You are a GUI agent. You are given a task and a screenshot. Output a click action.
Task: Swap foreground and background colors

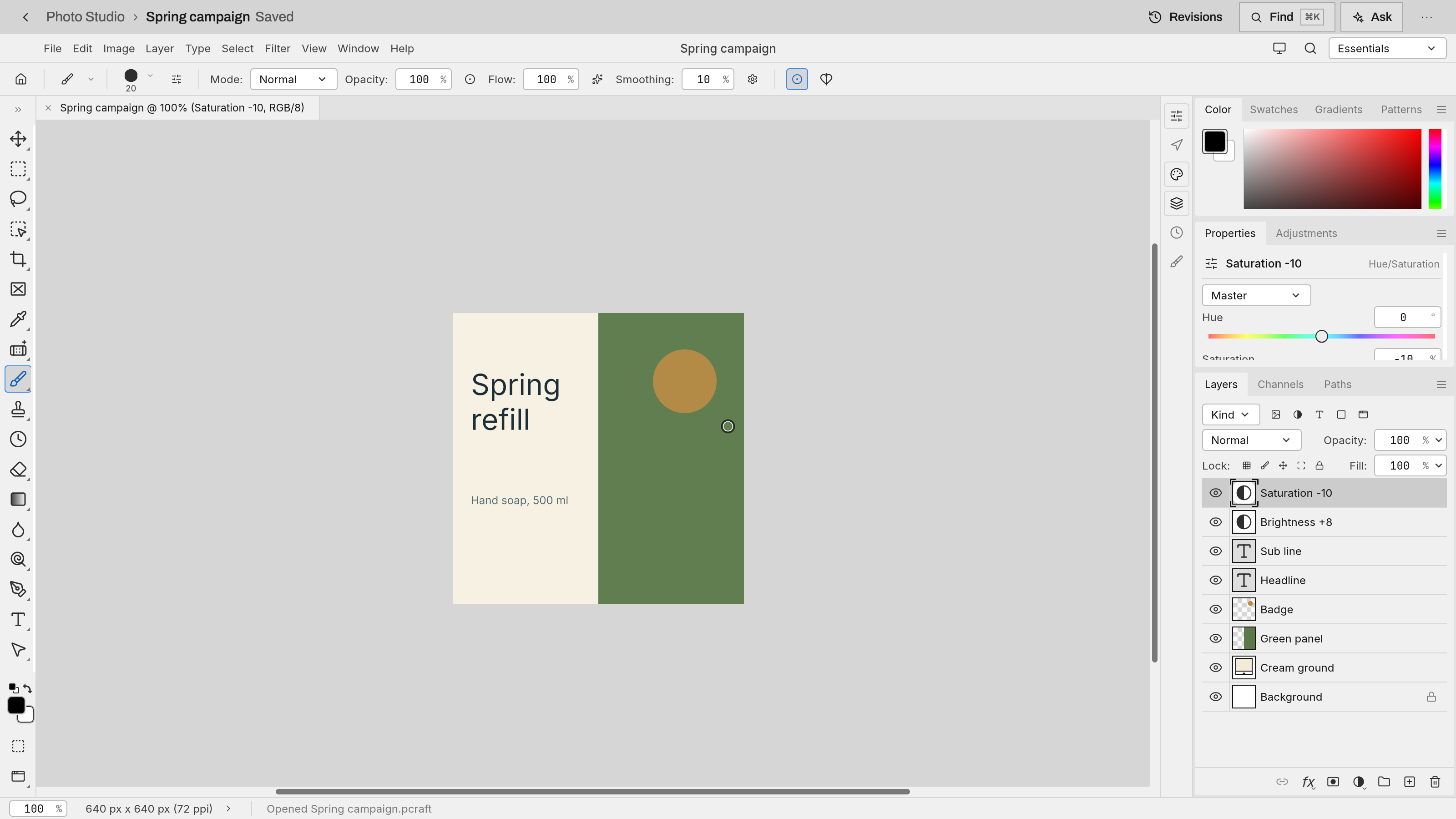click(x=28, y=688)
